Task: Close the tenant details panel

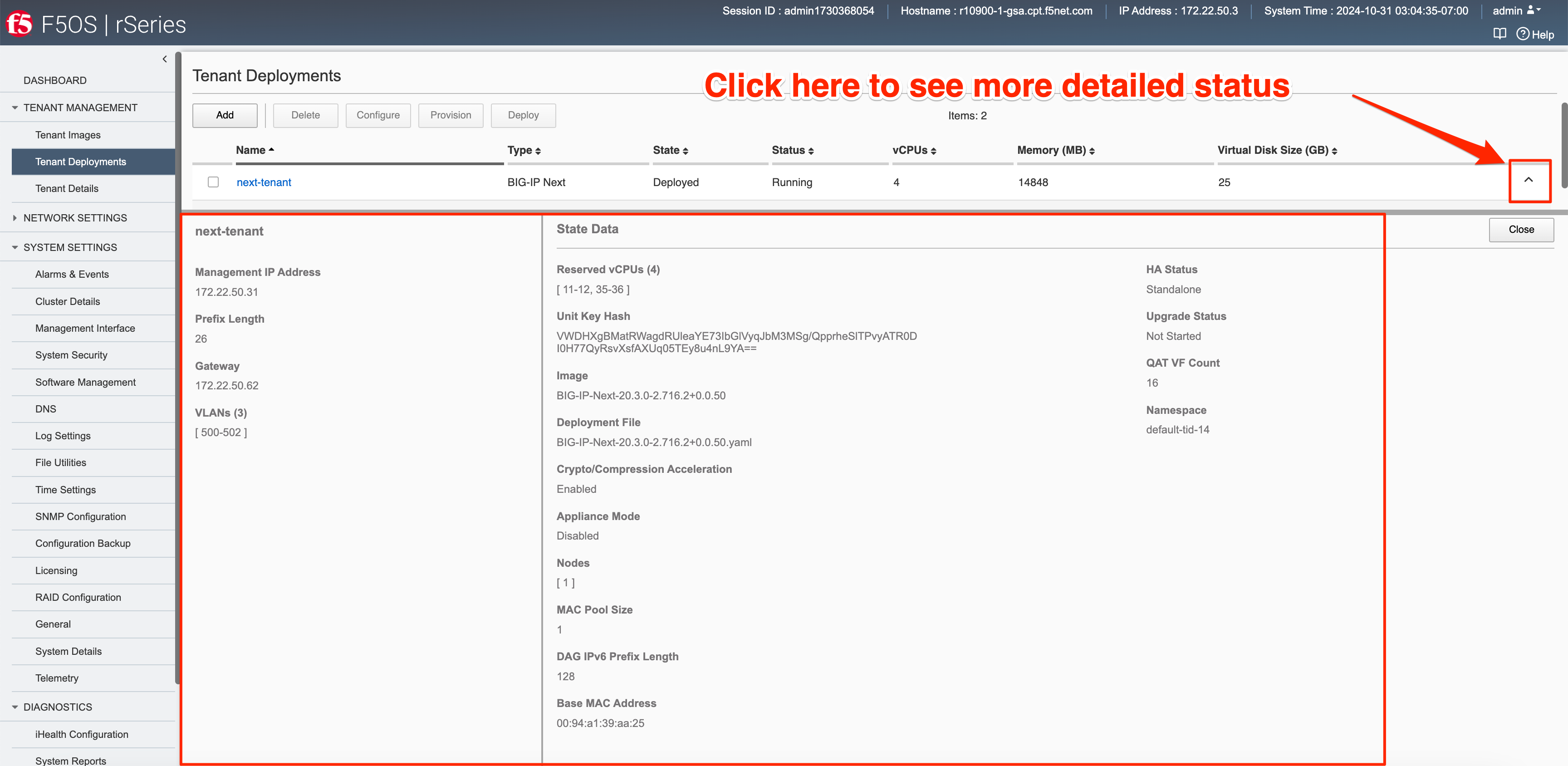Action: [x=1521, y=230]
